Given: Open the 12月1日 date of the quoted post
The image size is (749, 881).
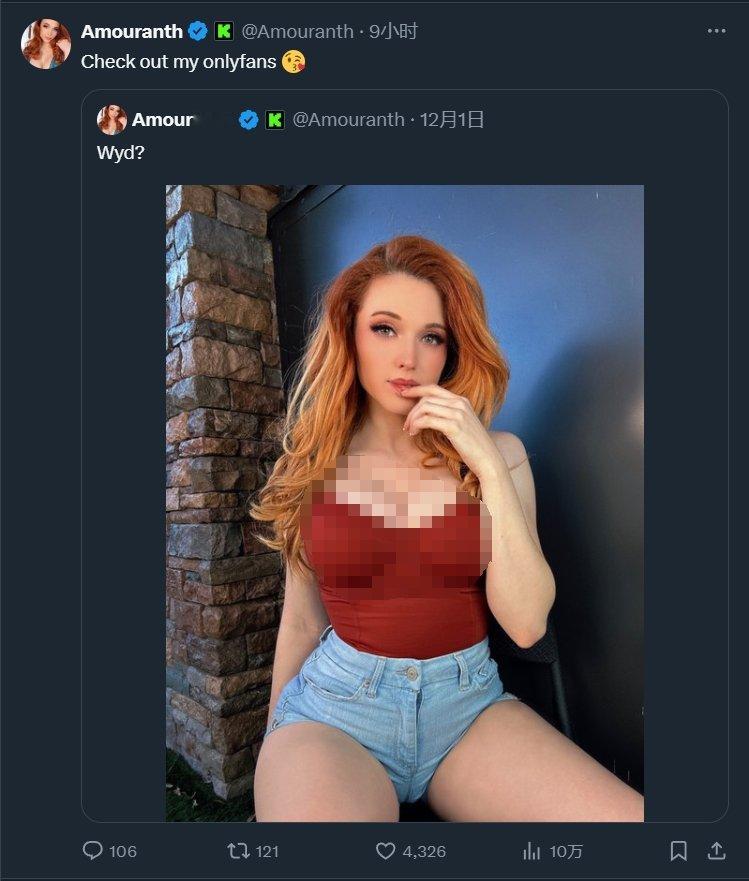Looking at the screenshot, I should pyautogui.click(x=452, y=120).
